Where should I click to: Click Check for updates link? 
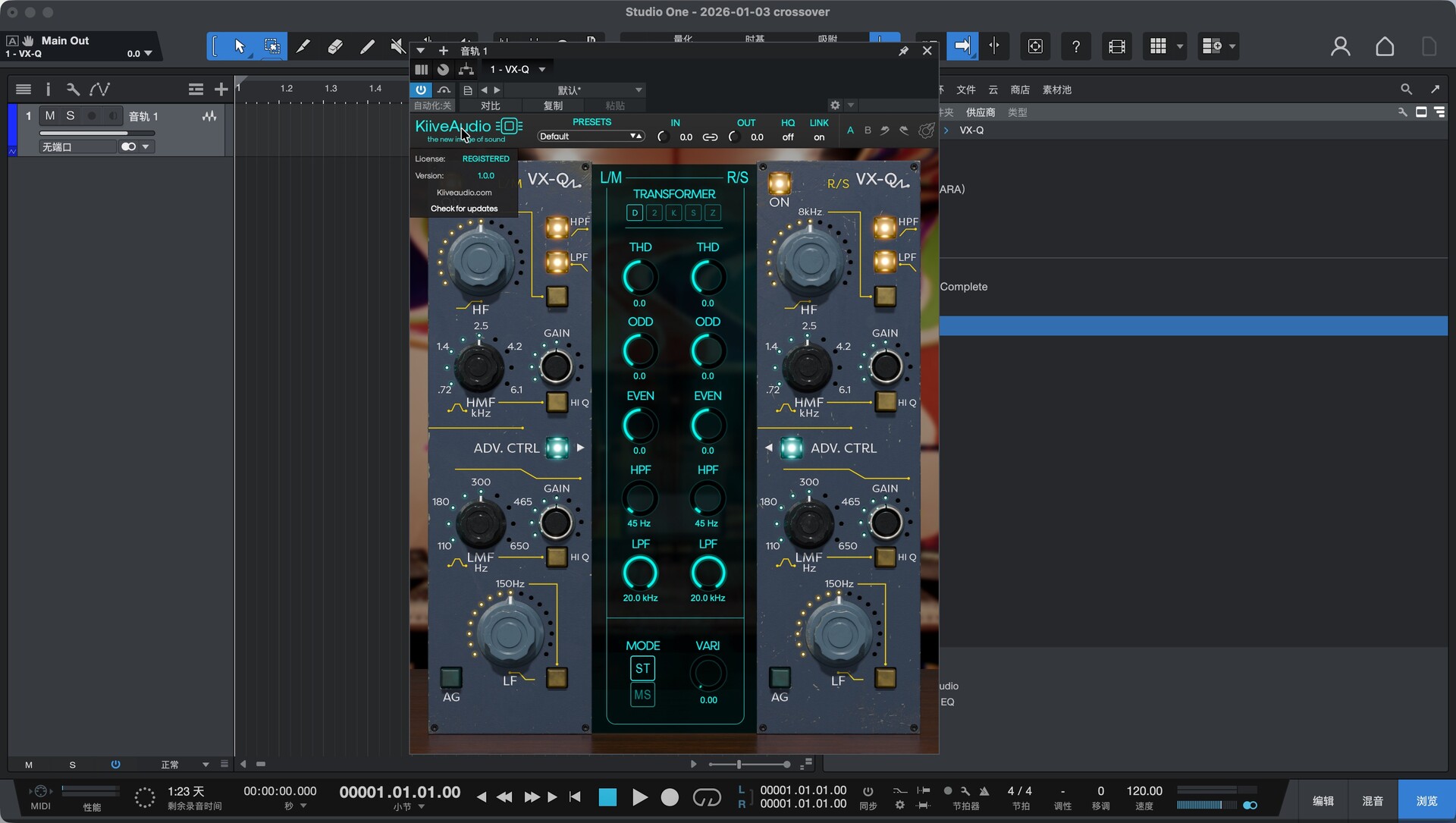coord(464,209)
